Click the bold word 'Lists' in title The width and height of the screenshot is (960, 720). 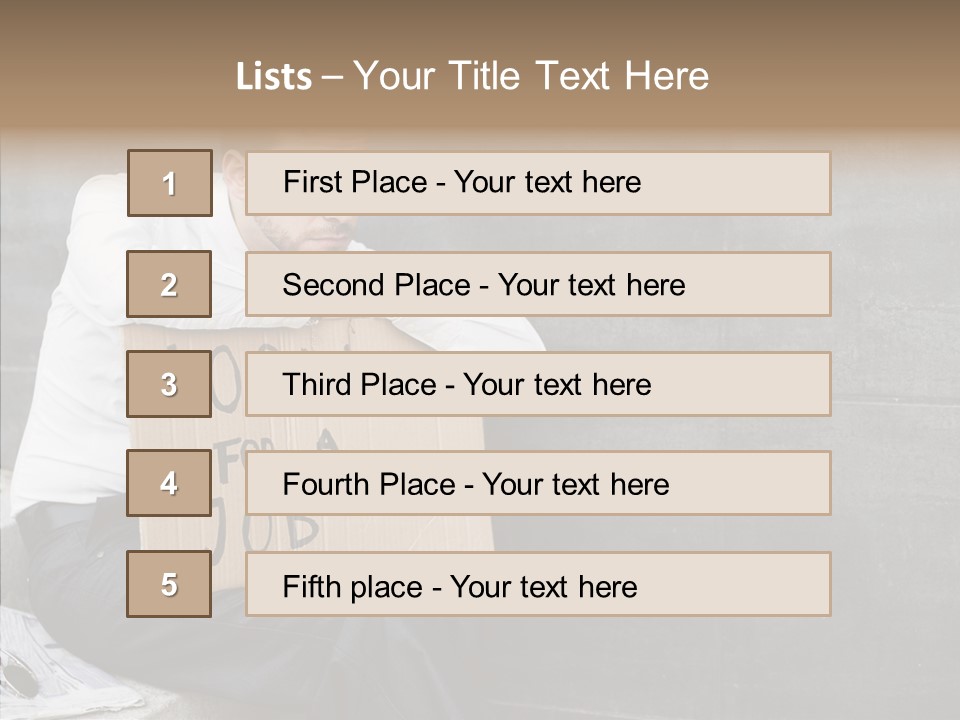point(274,77)
